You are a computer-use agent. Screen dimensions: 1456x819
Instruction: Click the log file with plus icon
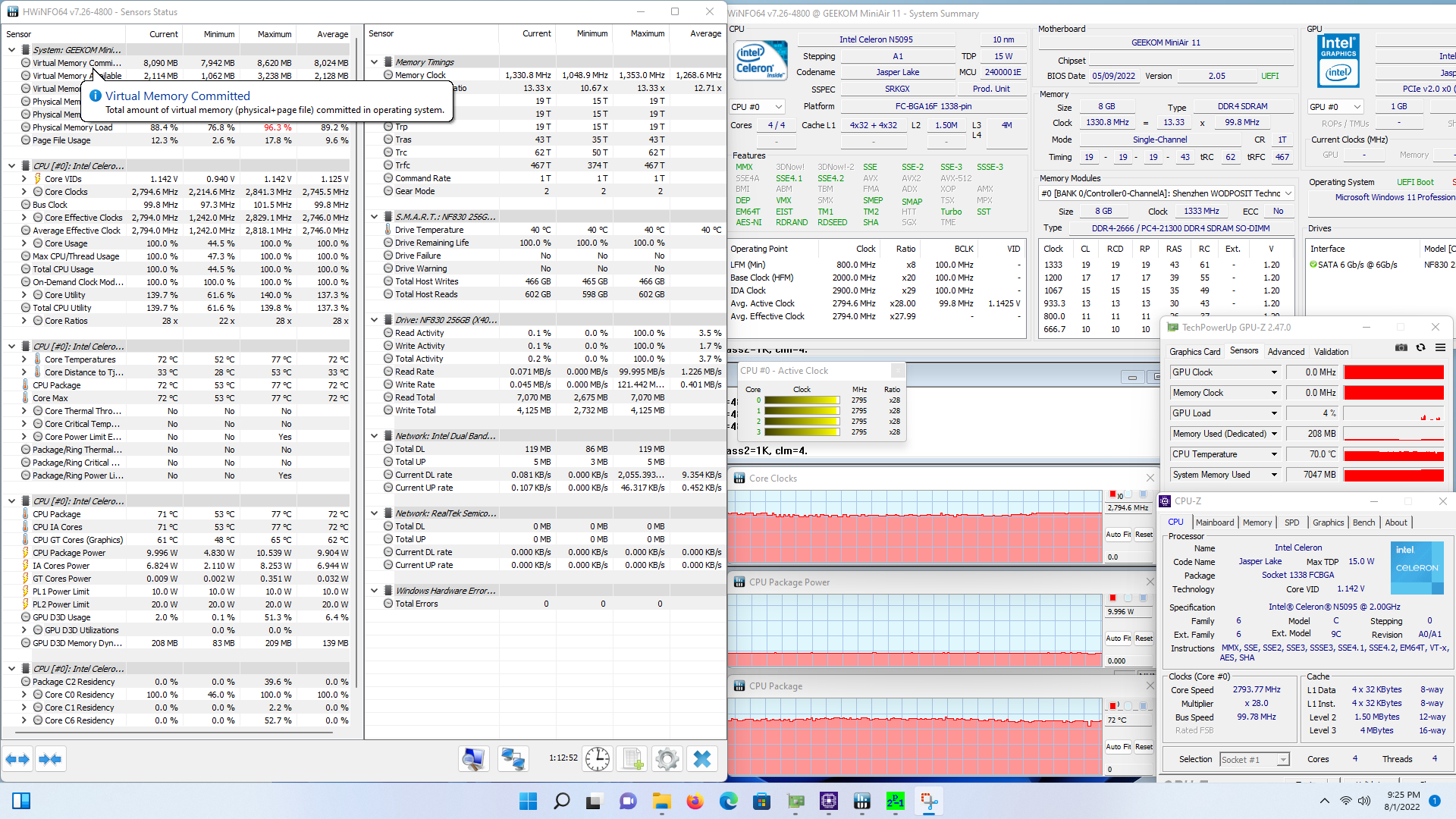point(632,759)
